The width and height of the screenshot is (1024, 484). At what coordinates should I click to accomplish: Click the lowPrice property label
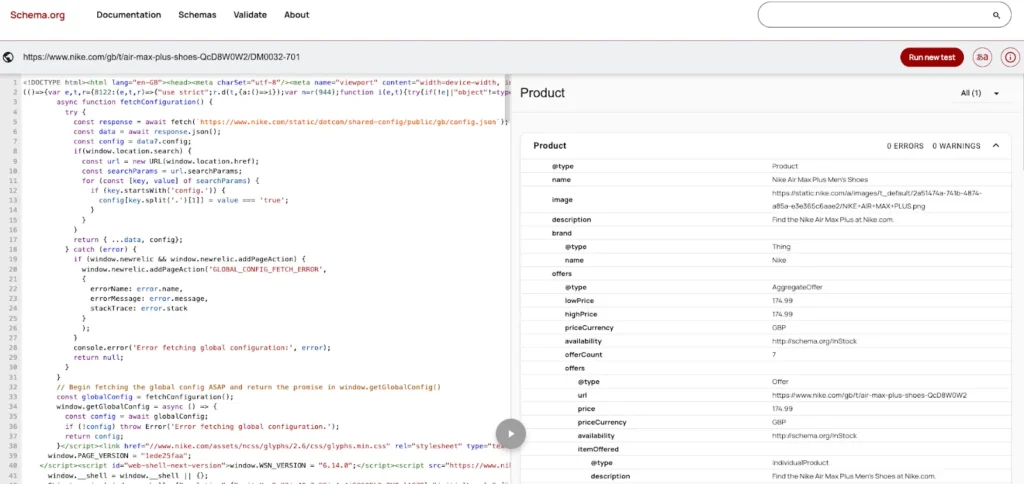(579, 301)
